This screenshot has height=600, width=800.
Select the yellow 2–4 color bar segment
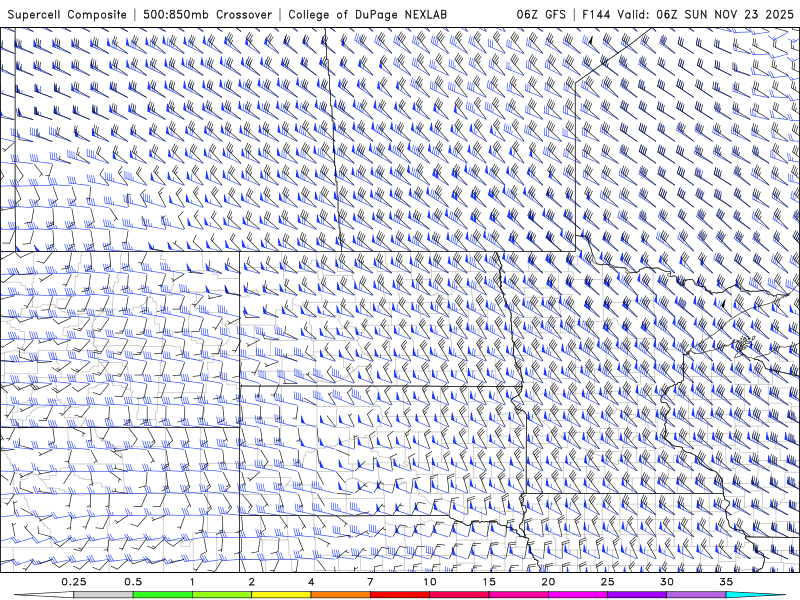pos(281,595)
